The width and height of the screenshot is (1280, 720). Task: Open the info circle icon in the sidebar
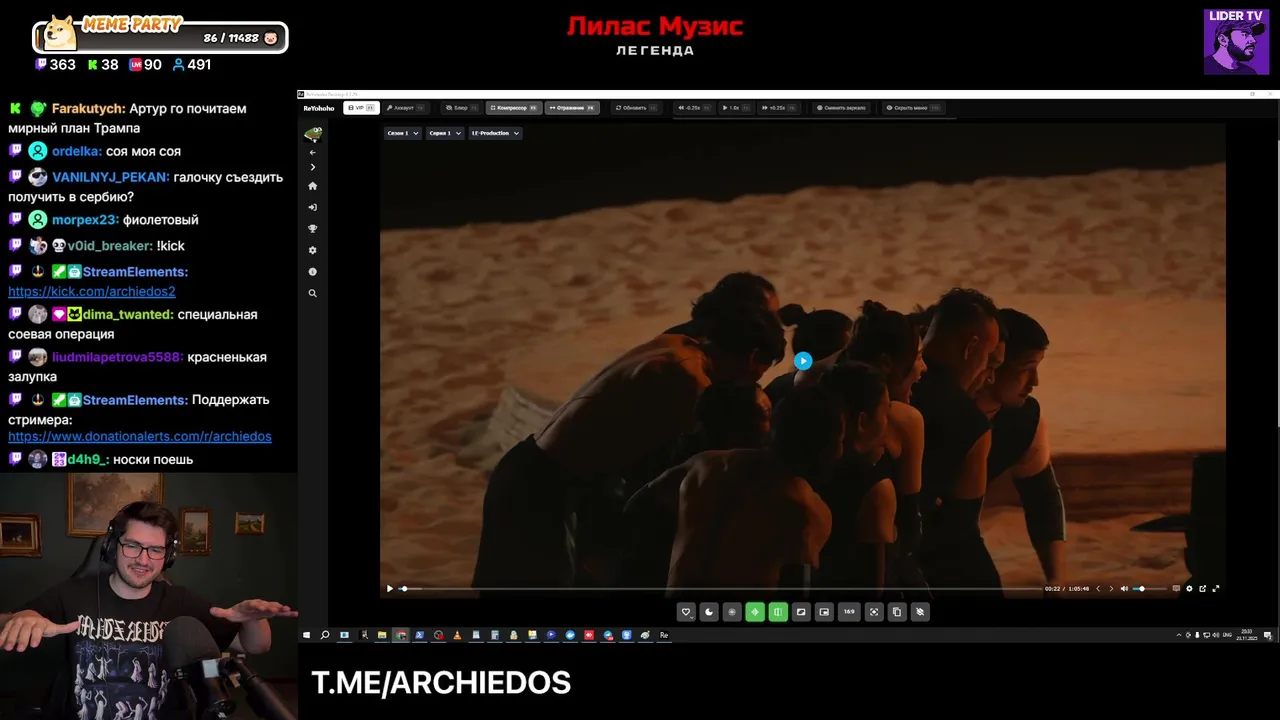(313, 272)
